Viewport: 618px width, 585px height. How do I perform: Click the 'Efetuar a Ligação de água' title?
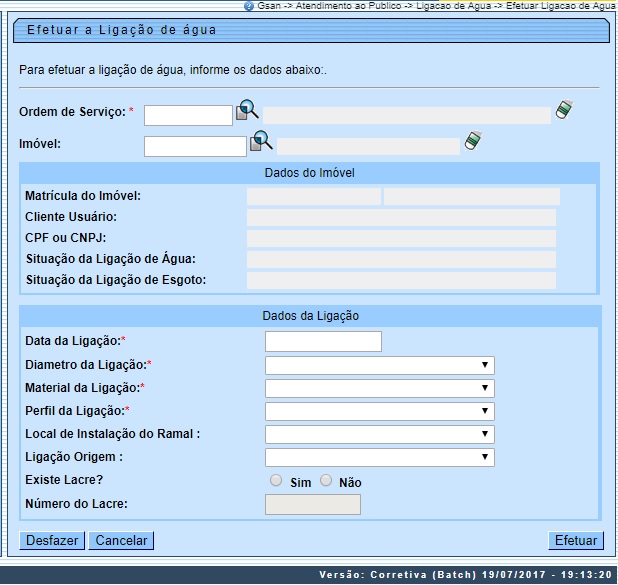click(x=121, y=30)
